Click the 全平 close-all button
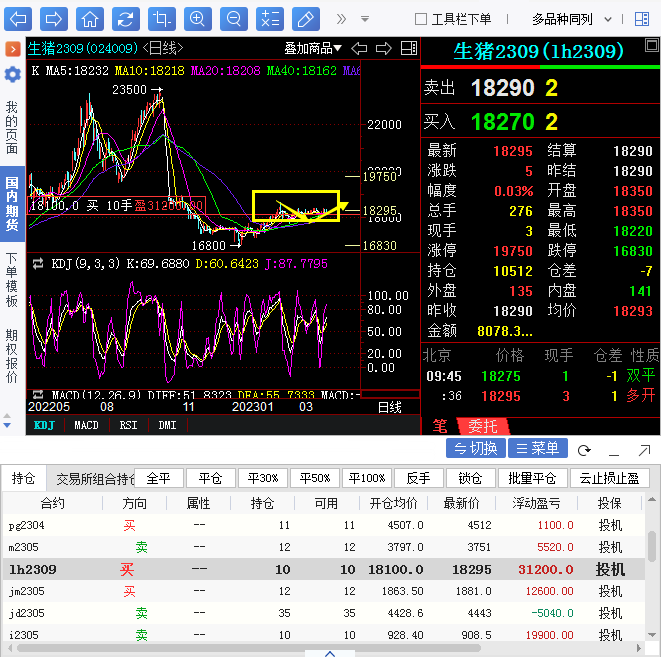This screenshot has width=661, height=657. coord(158,478)
